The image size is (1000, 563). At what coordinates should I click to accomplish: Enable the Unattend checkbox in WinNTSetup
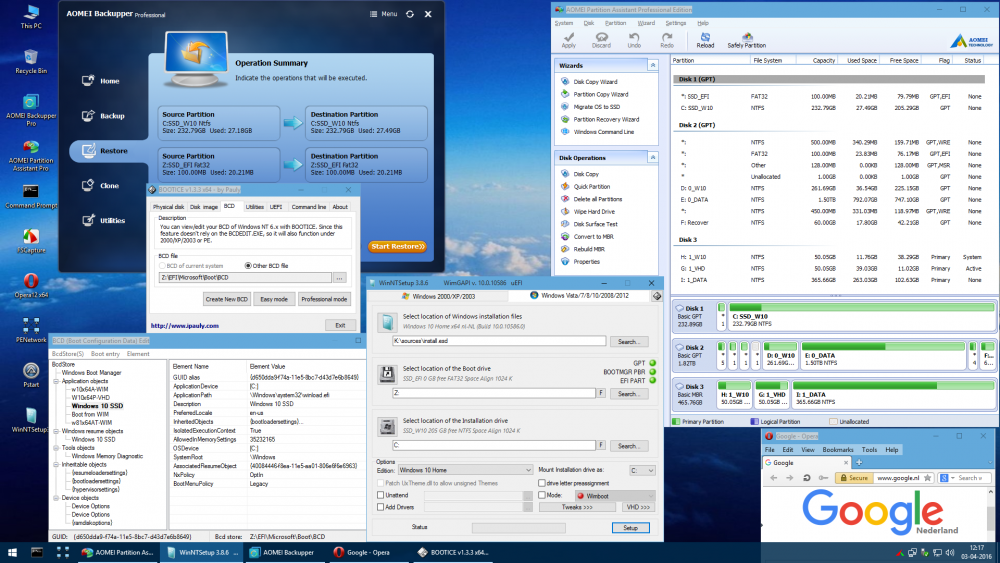381,495
